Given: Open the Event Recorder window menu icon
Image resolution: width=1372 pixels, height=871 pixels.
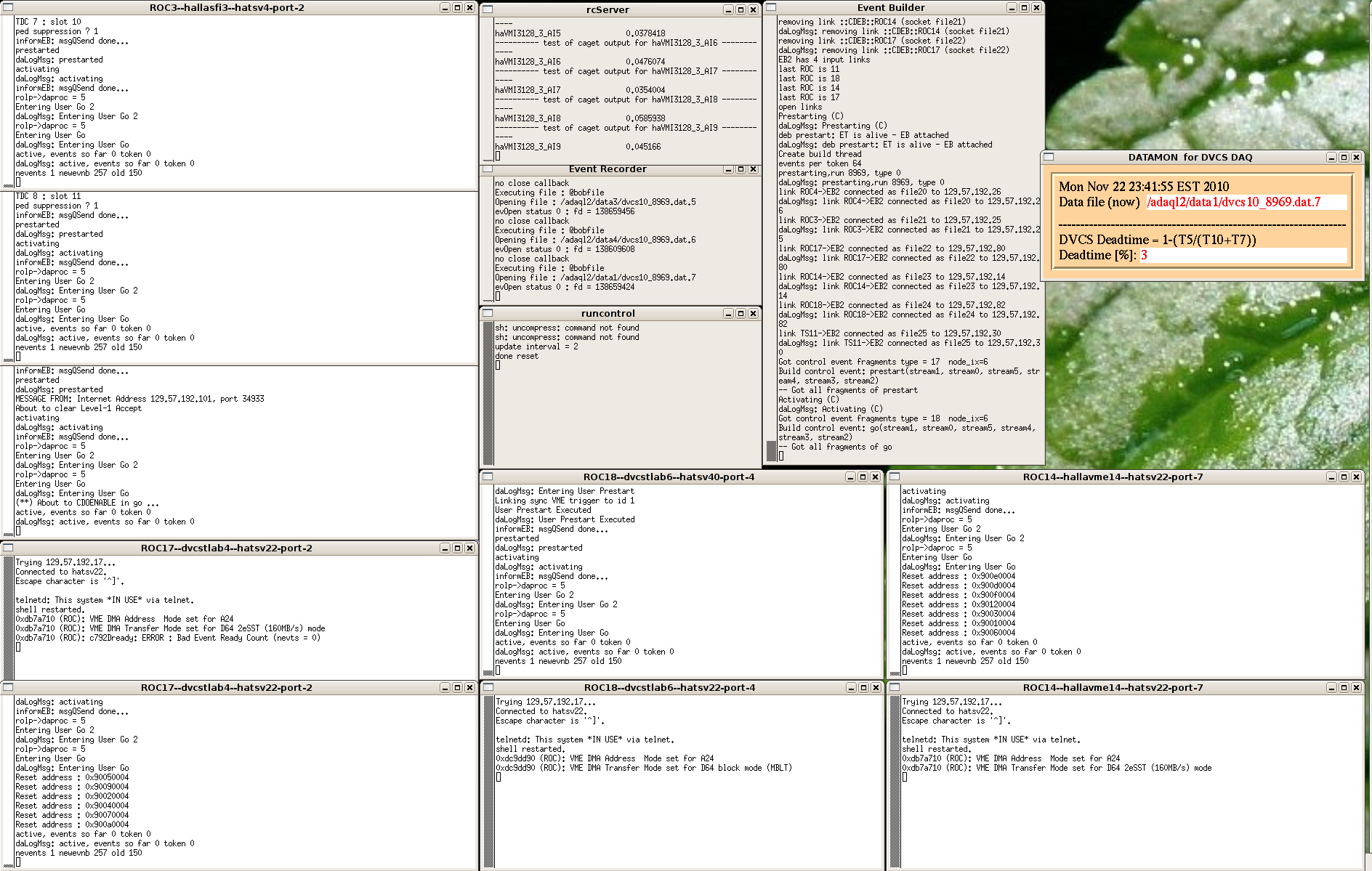Looking at the screenshot, I should 488,169.
